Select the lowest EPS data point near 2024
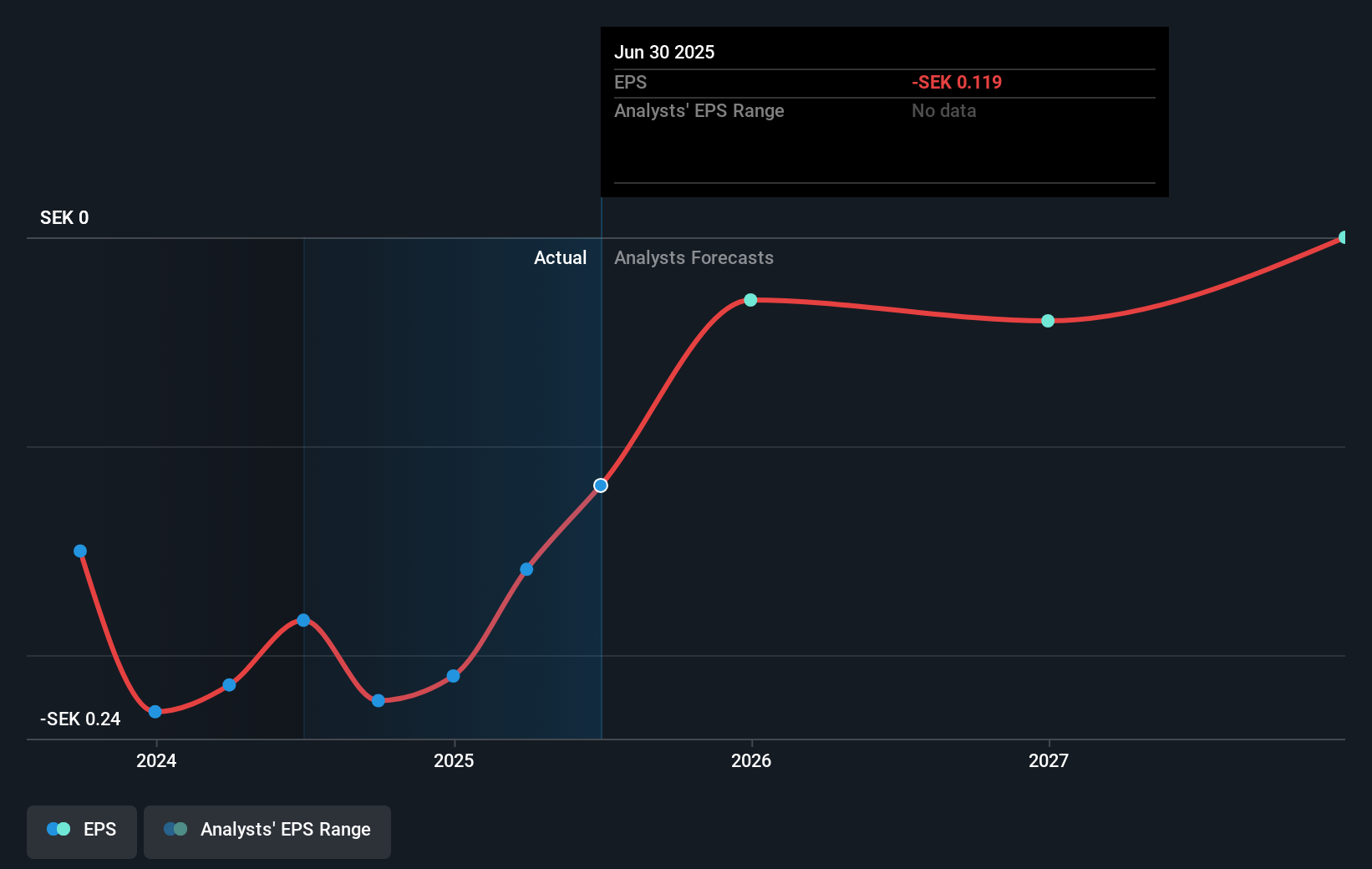The width and height of the screenshot is (1372, 869). click(155, 712)
